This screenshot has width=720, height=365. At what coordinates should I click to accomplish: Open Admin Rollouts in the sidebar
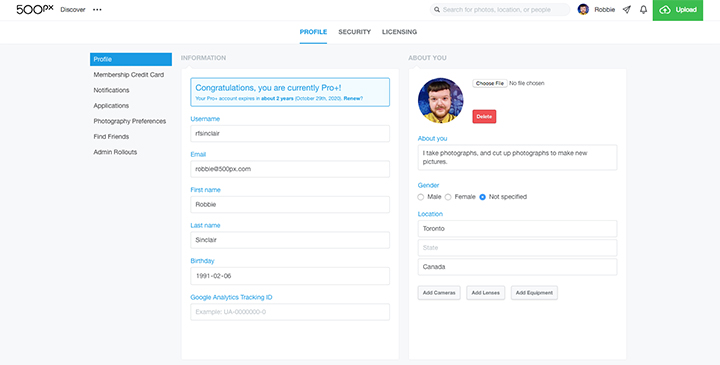click(115, 152)
